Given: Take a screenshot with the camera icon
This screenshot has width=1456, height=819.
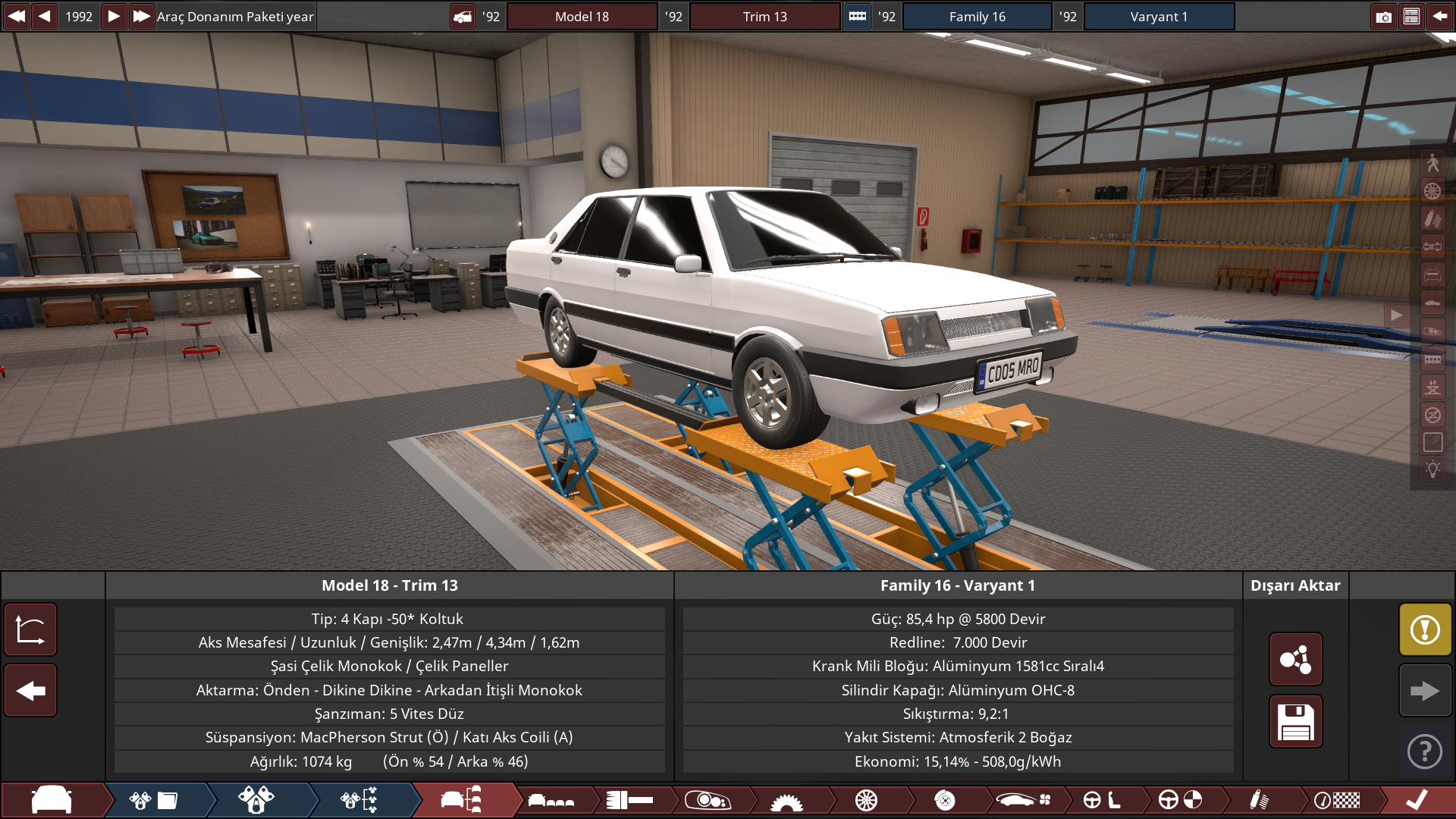Looking at the screenshot, I should coord(1383,17).
